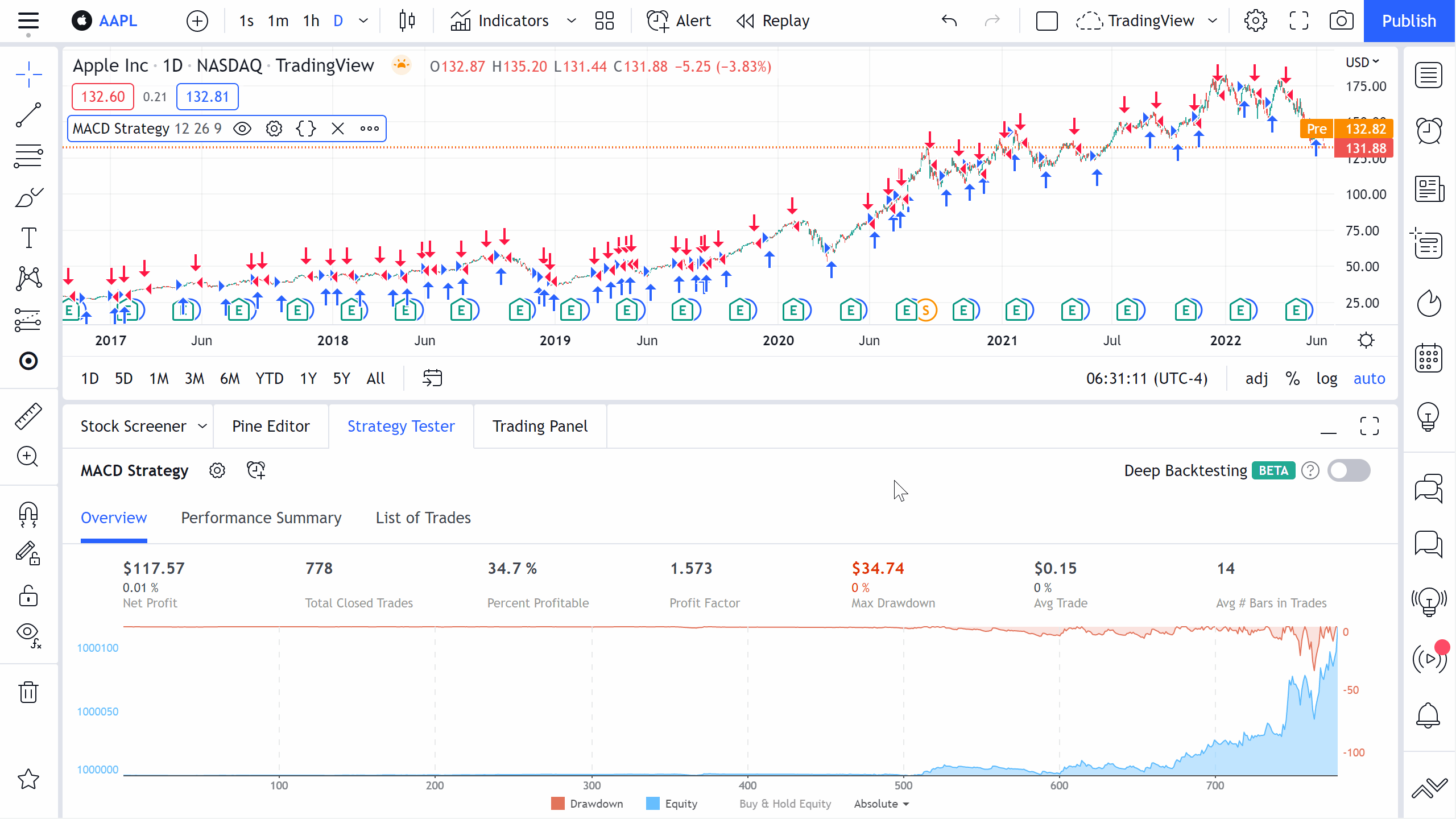Create a new Alert
This screenshot has height=819, width=1456.
[679, 20]
